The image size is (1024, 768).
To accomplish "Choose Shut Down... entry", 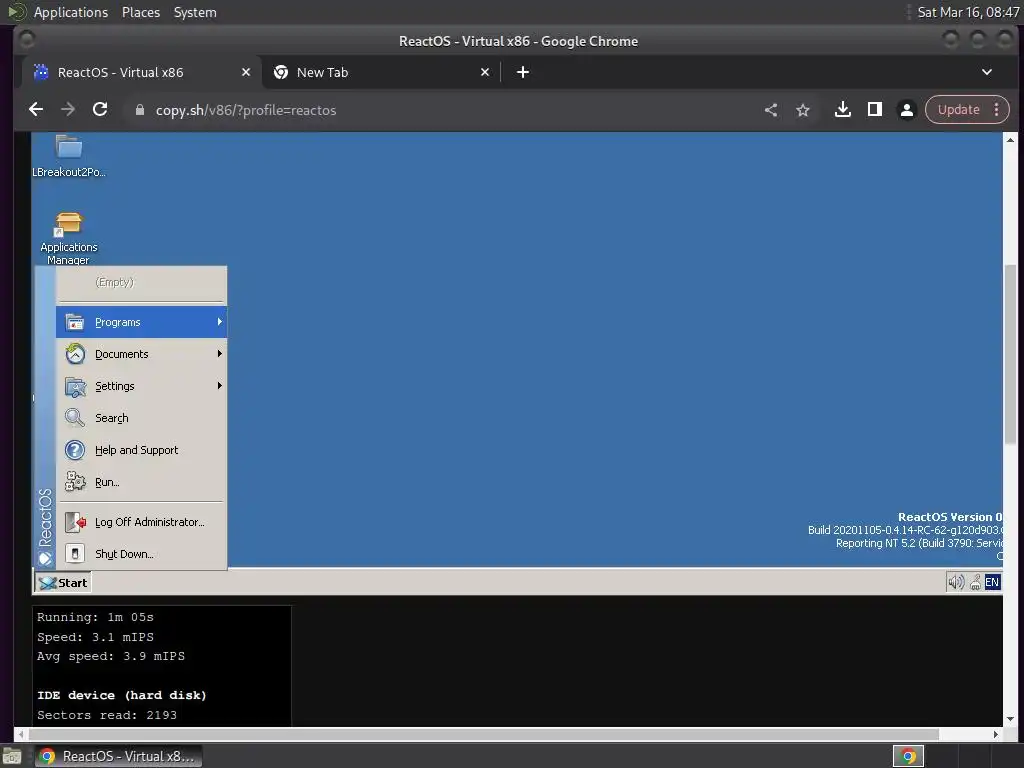I will tap(141, 554).
